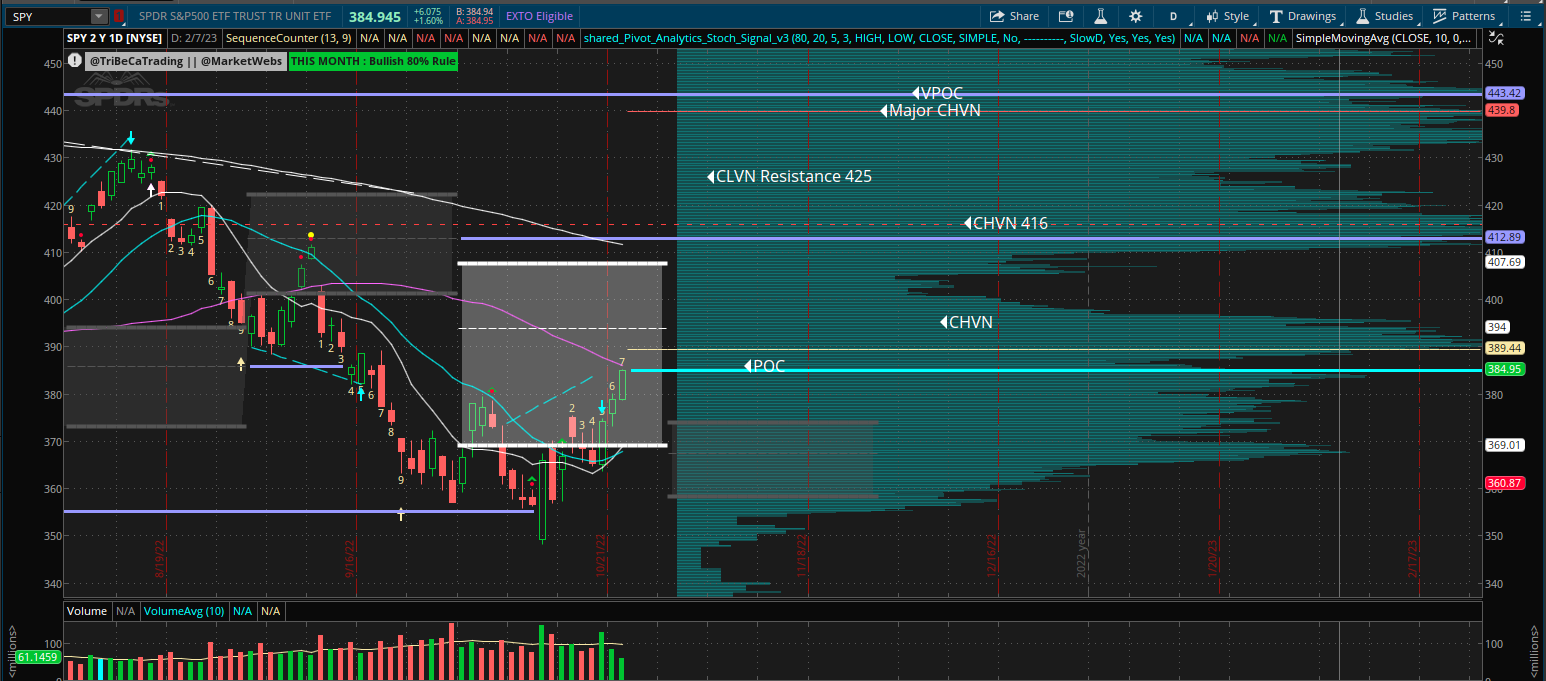This screenshot has width=1546, height=681.
Task: Click the 11/18/22 expiration date marker
Action: click(802, 555)
